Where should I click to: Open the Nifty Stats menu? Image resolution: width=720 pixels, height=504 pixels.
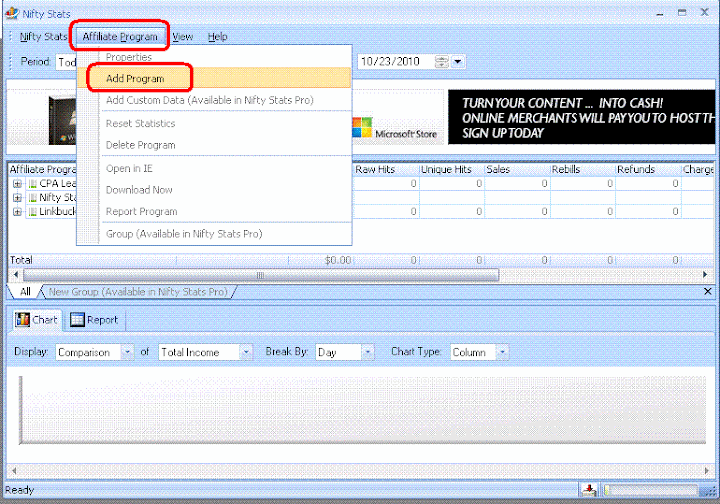(43, 37)
